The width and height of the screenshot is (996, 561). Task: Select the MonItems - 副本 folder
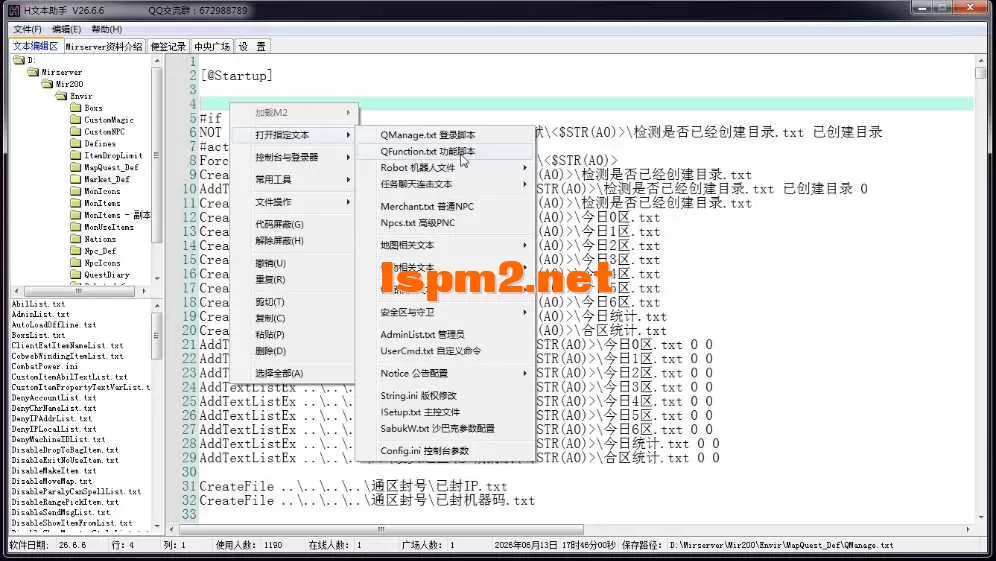[117, 215]
